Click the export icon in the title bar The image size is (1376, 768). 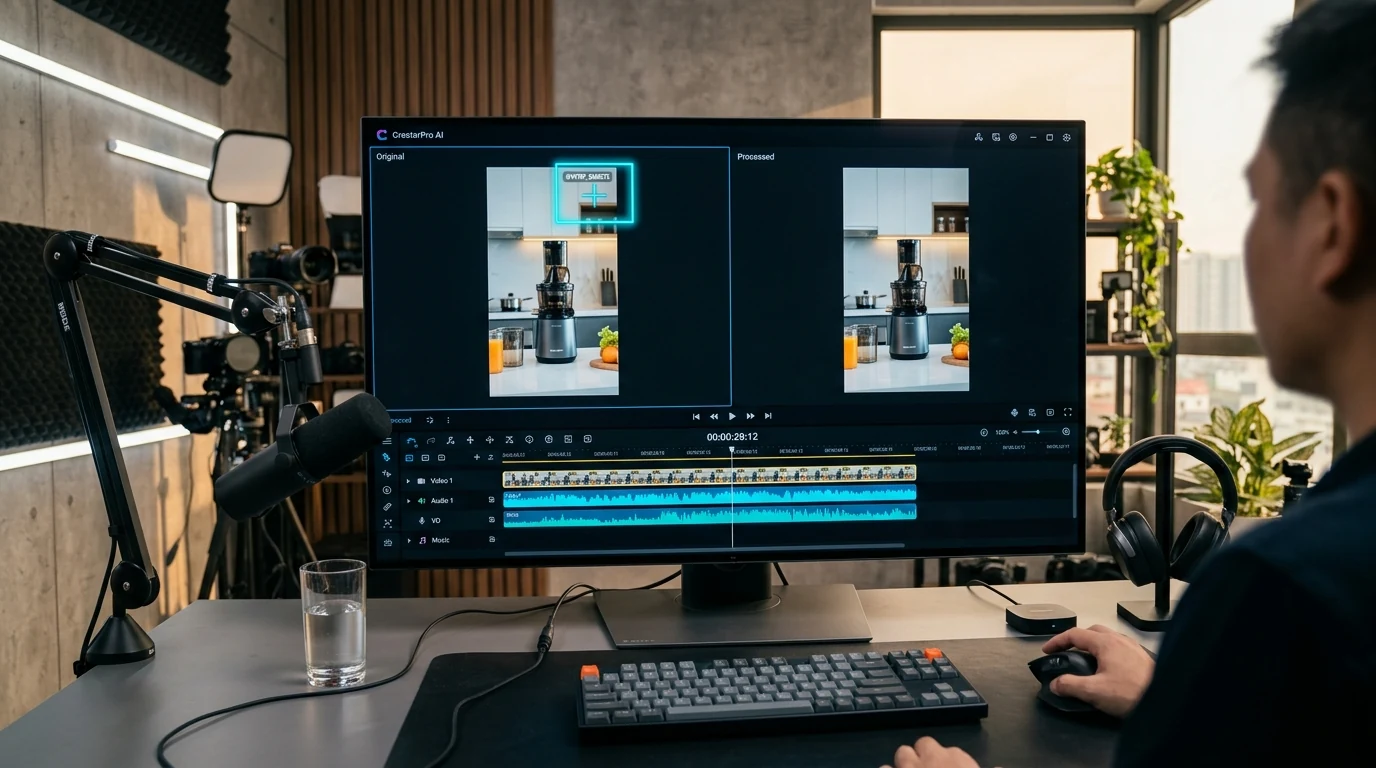tap(996, 137)
